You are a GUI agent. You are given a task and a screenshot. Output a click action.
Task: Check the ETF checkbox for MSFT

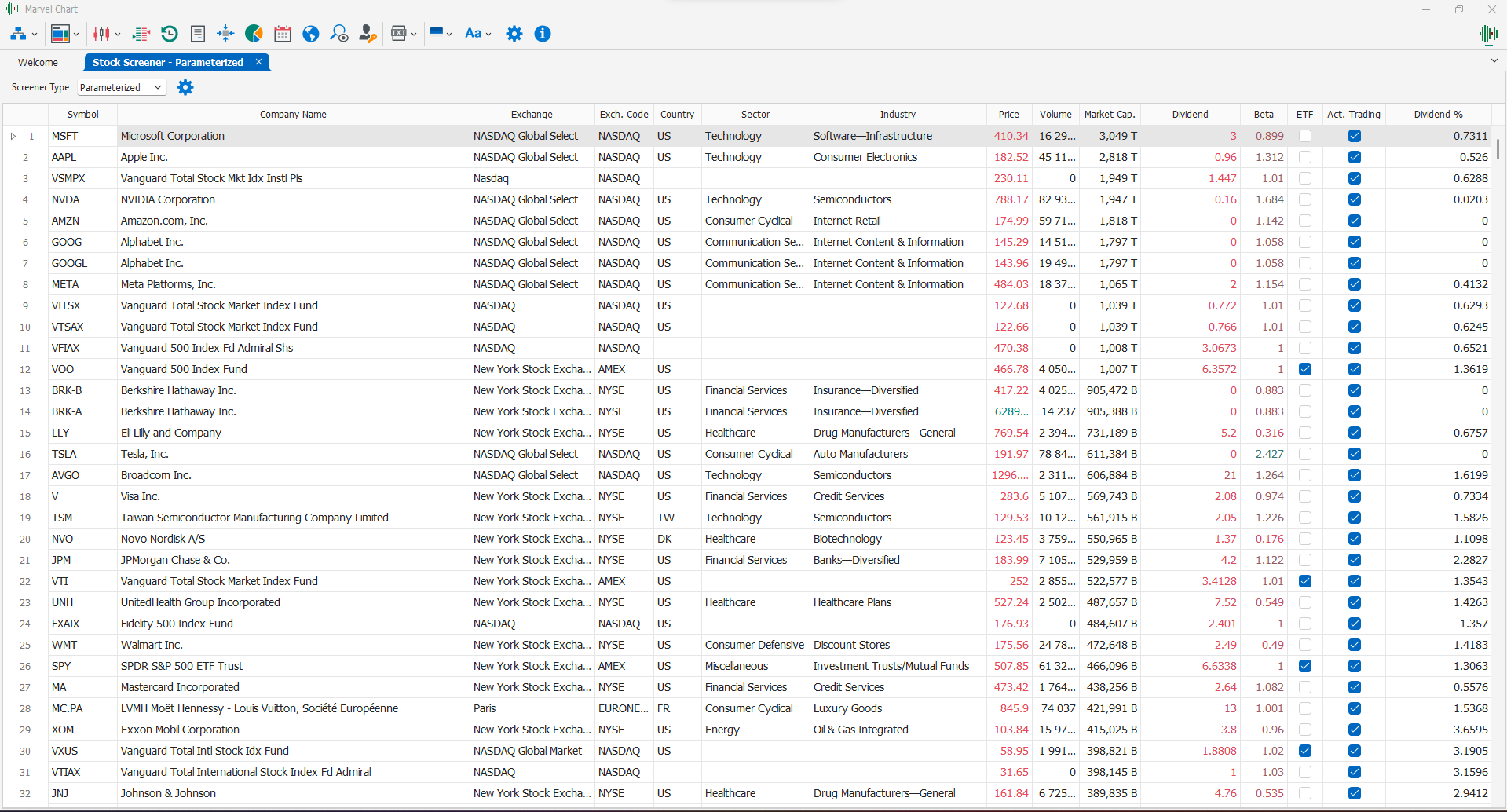(1304, 136)
